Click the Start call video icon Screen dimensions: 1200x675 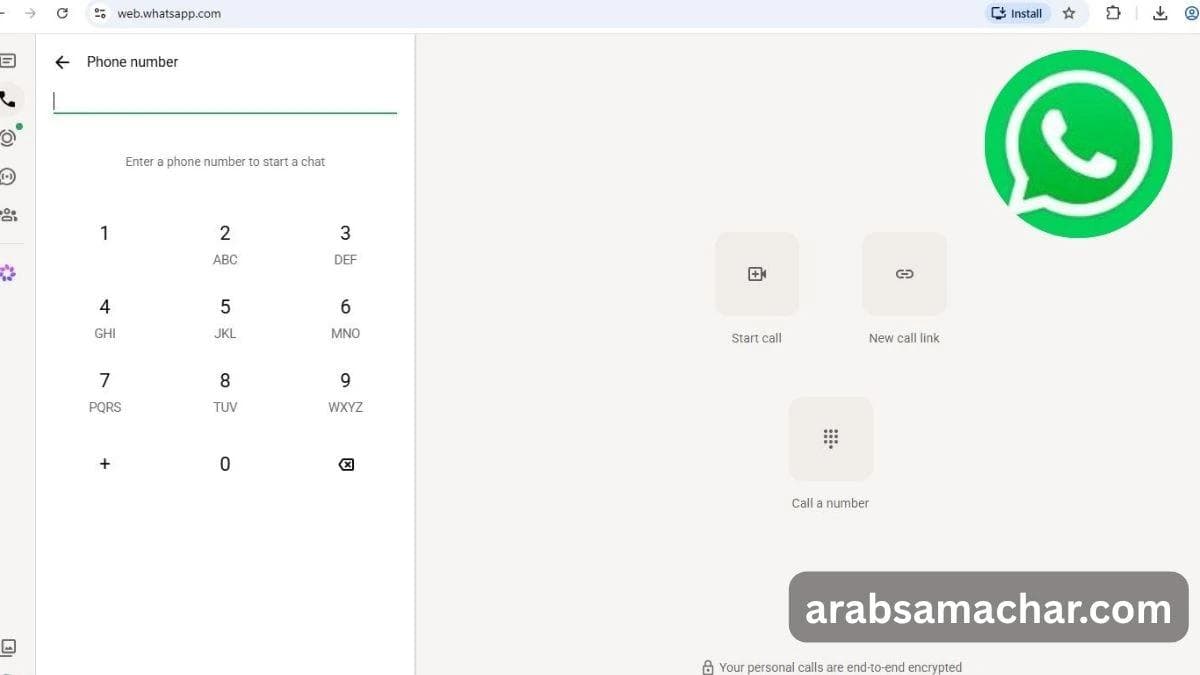757,274
